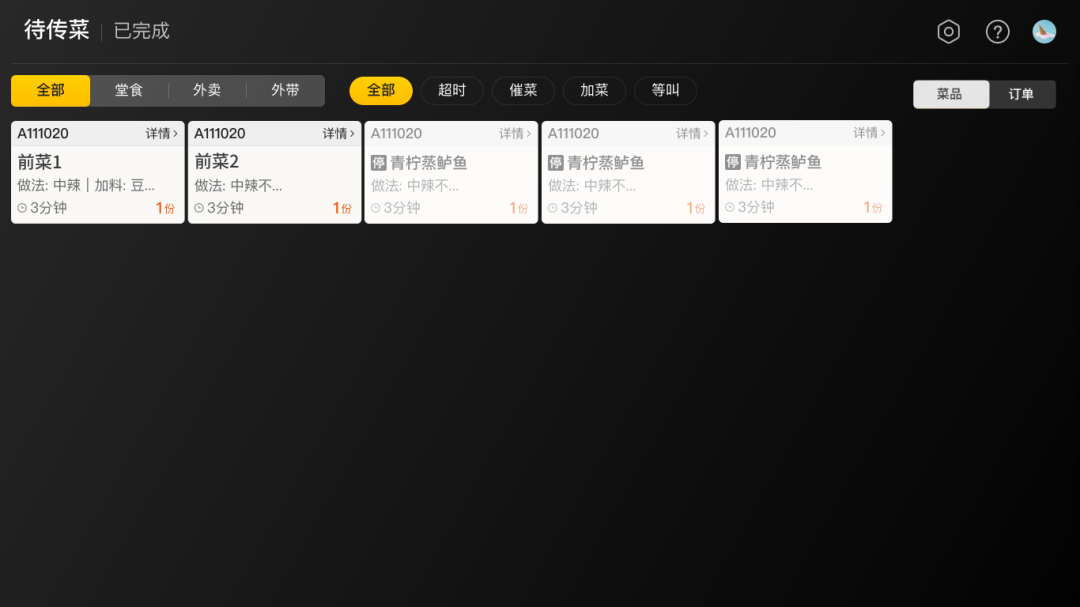Select the 外卖 order type
Image resolution: width=1080 pixels, height=607 pixels.
pos(207,90)
